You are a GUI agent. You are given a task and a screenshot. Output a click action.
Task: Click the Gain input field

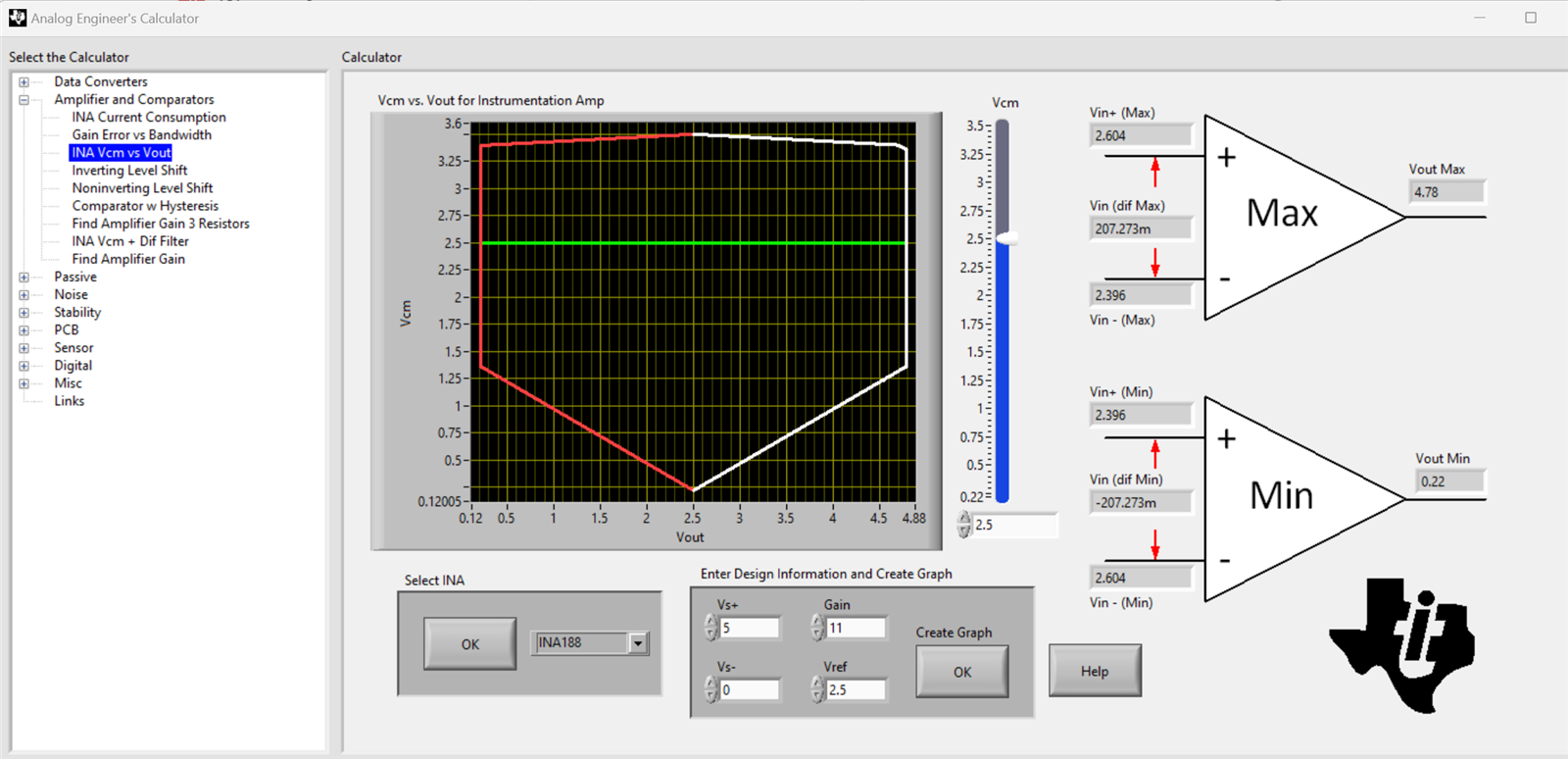[857, 628]
